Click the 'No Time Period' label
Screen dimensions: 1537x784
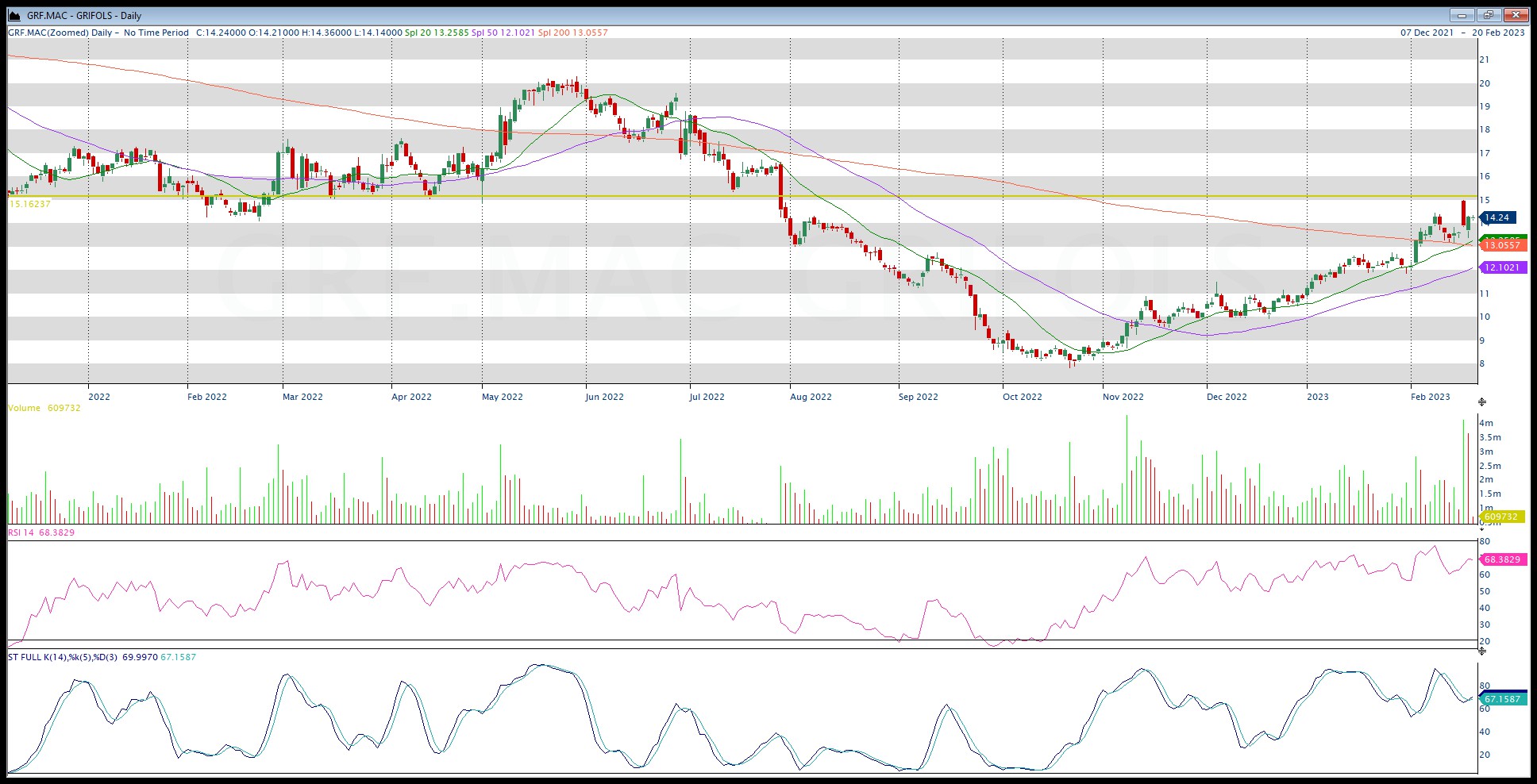click(x=156, y=33)
